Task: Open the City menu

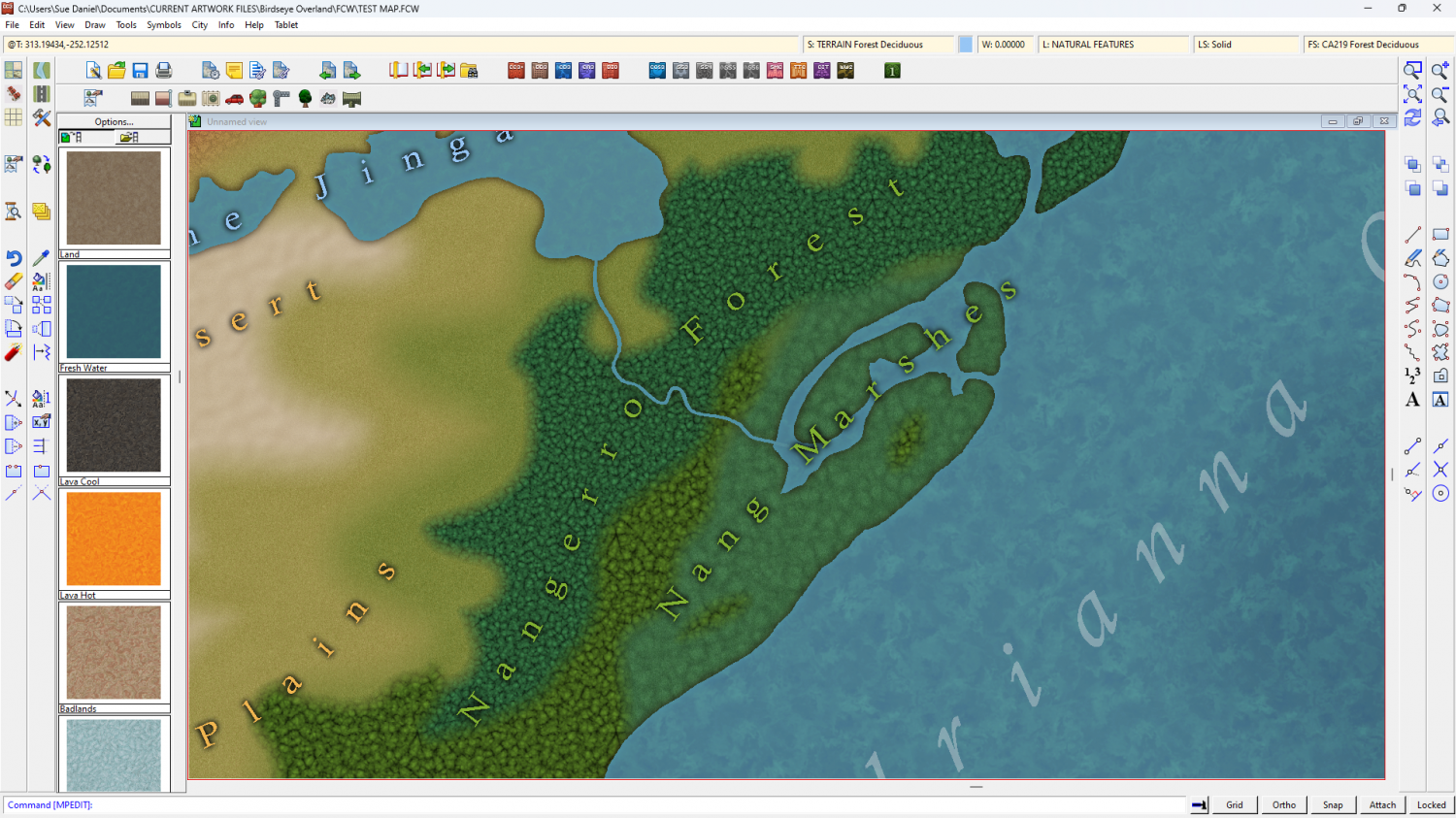Action: (x=200, y=25)
